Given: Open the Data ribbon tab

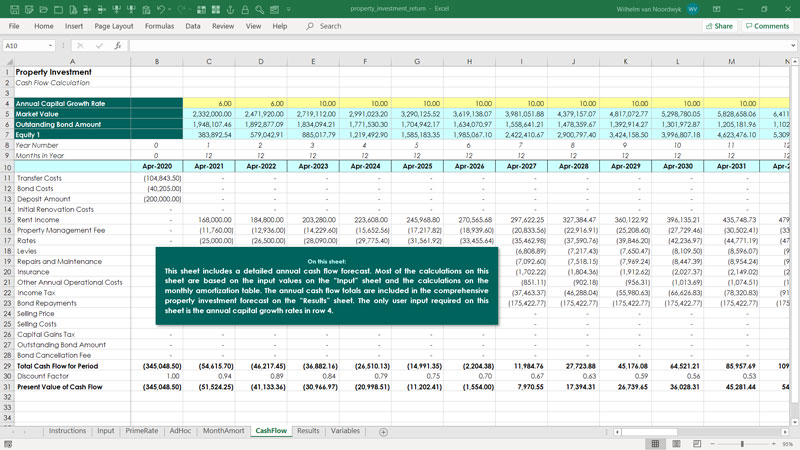Looking at the screenshot, I should (193, 26).
